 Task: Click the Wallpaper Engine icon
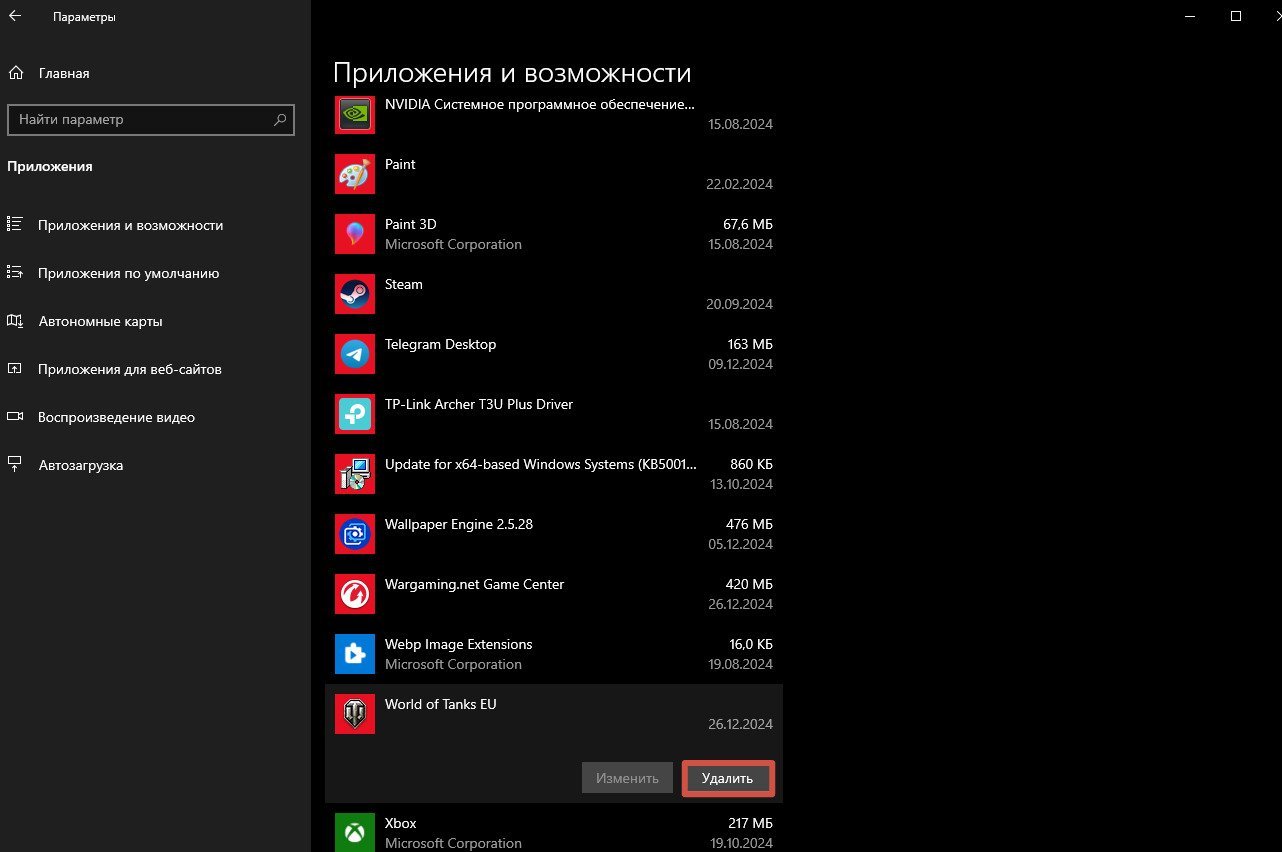(x=355, y=534)
